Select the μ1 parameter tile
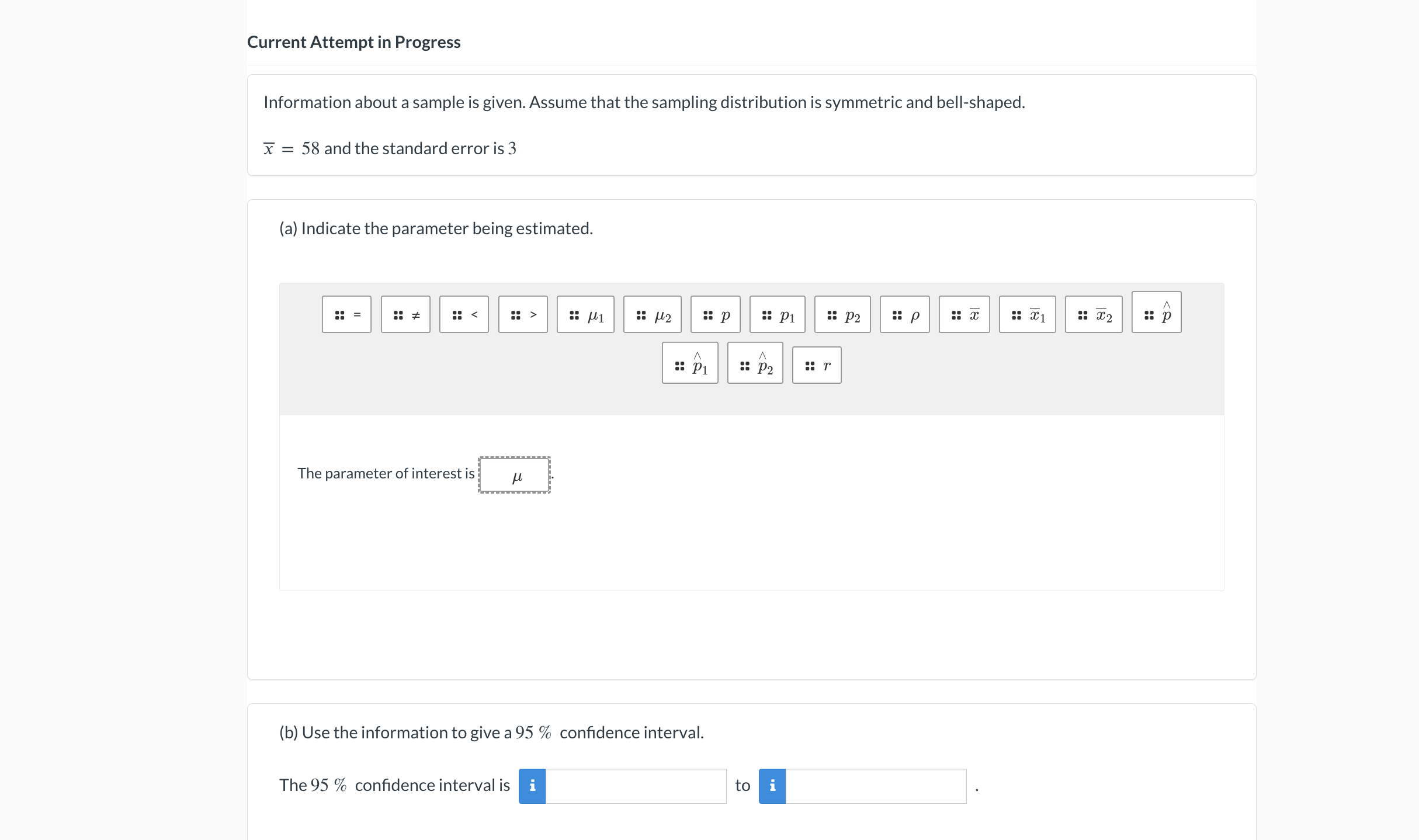 pyautogui.click(x=585, y=314)
